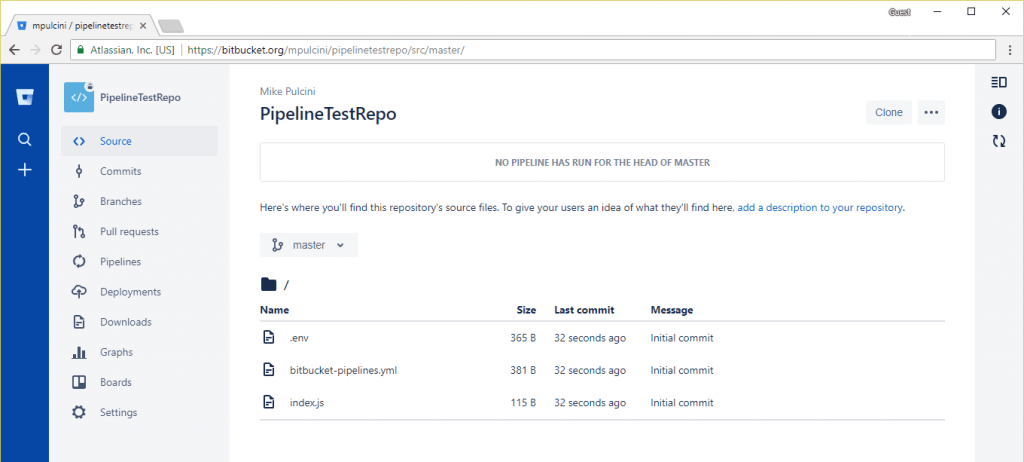Screen dimensions: 1024x462
Task: Go to Commits in the sidebar
Action: tap(120, 171)
